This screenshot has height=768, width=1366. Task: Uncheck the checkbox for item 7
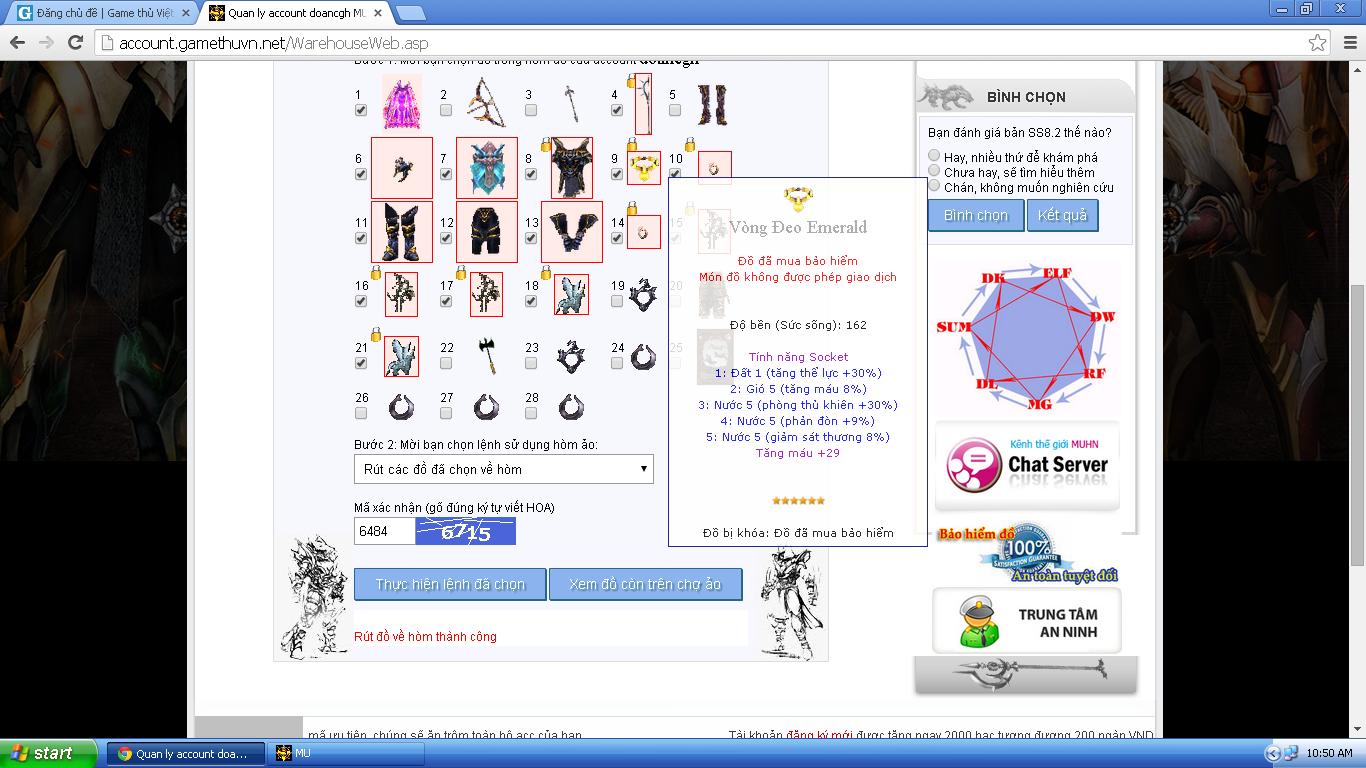point(446,174)
